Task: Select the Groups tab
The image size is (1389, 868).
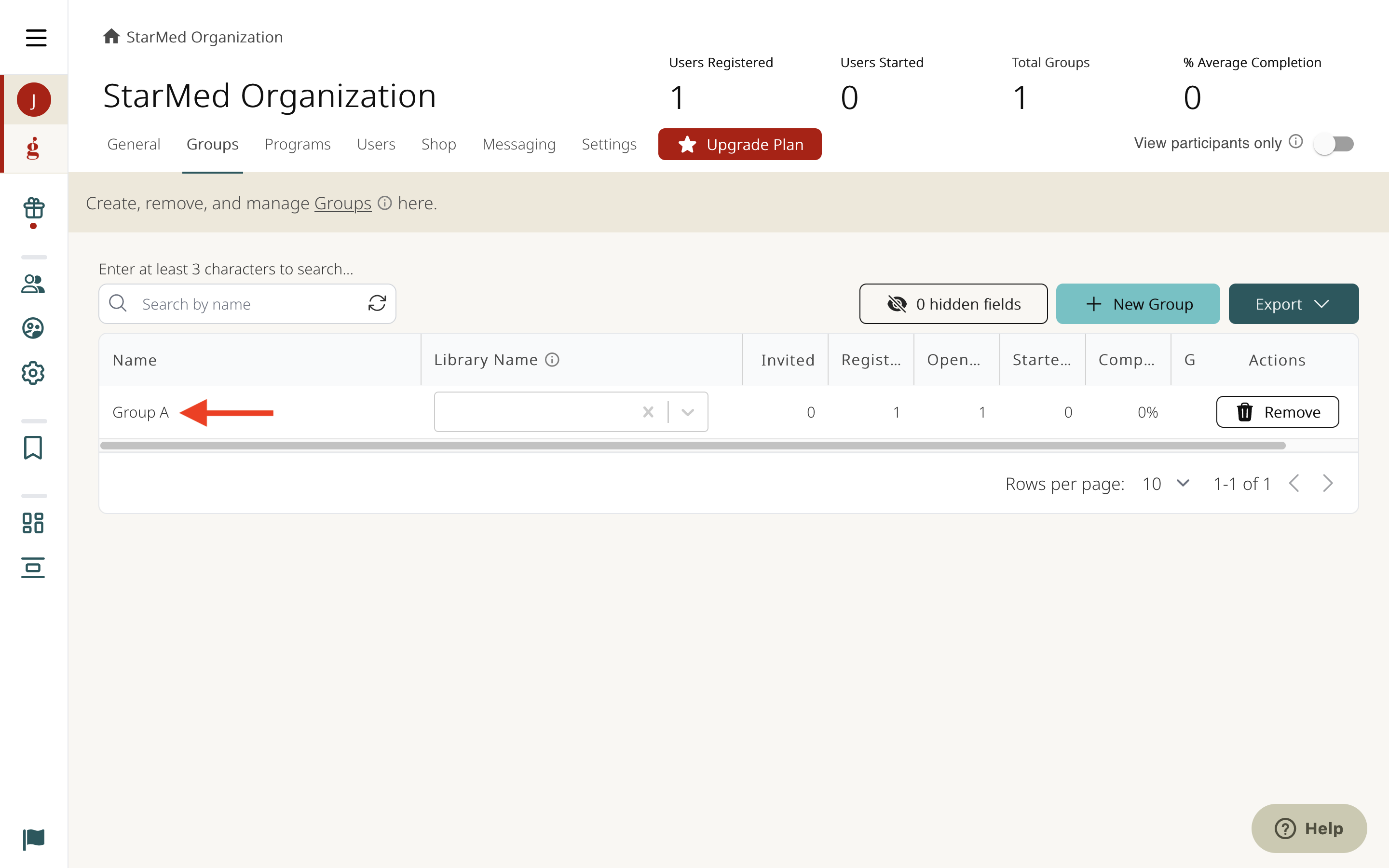Action: [x=212, y=144]
